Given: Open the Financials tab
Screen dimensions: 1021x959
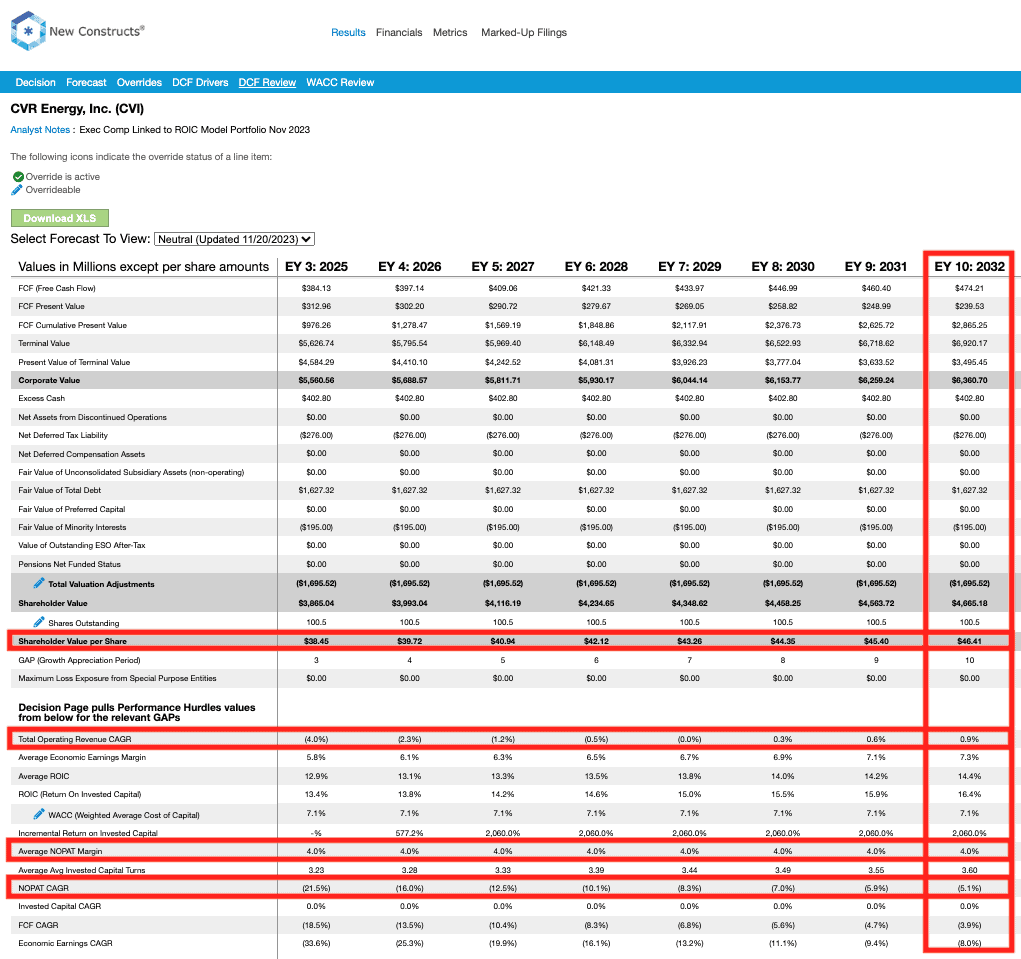Looking at the screenshot, I should (399, 33).
